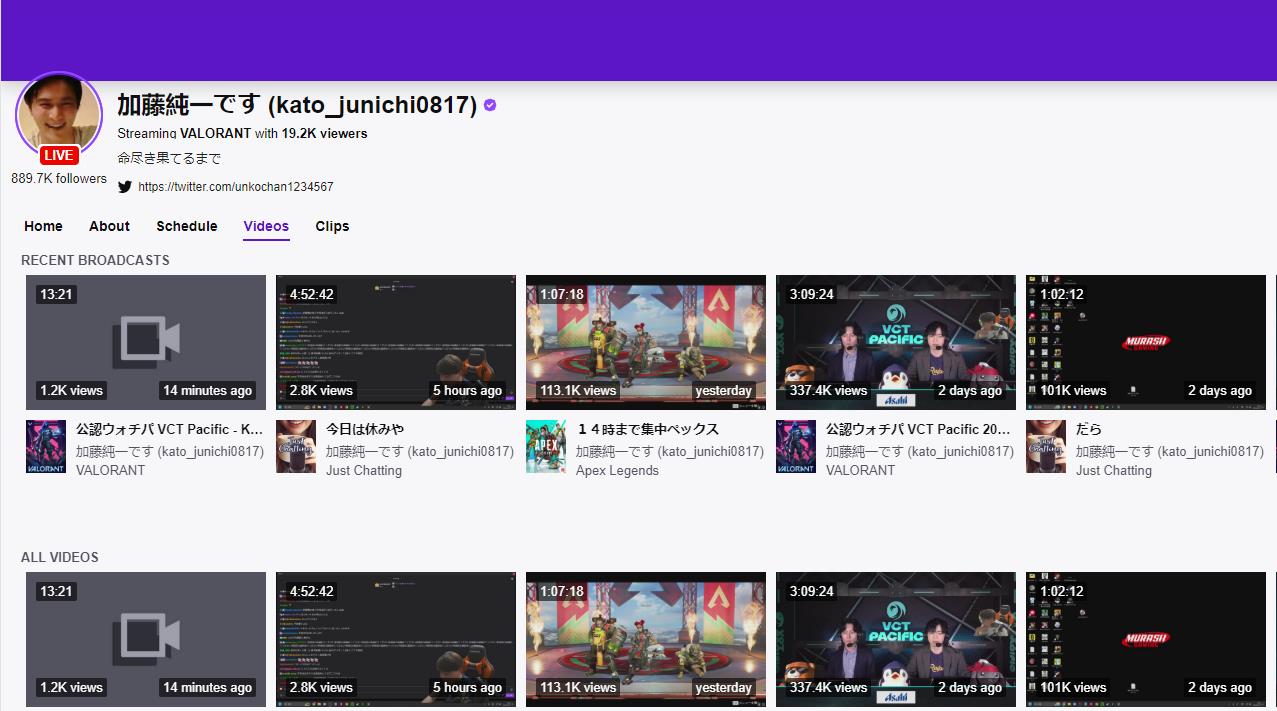Image resolution: width=1277 pixels, height=711 pixels.
Task: Click VALORANT box art beside 公認ウォチパ VCT Pacific - K...
Action: tap(46, 446)
